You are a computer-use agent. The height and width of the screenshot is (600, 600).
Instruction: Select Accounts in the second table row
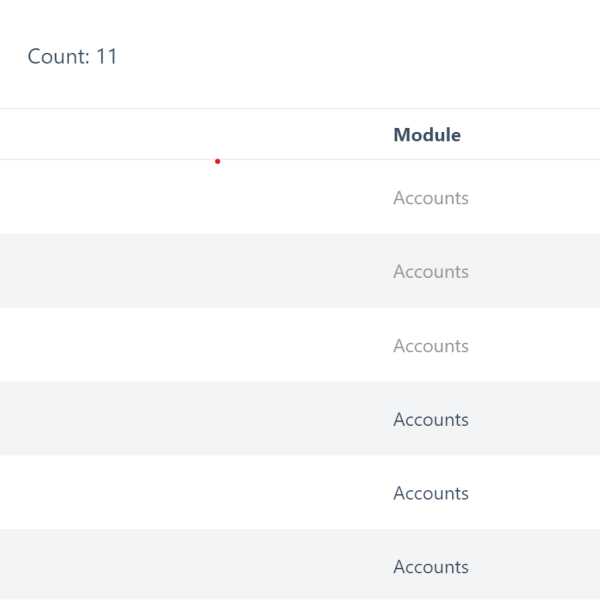pos(431,272)
